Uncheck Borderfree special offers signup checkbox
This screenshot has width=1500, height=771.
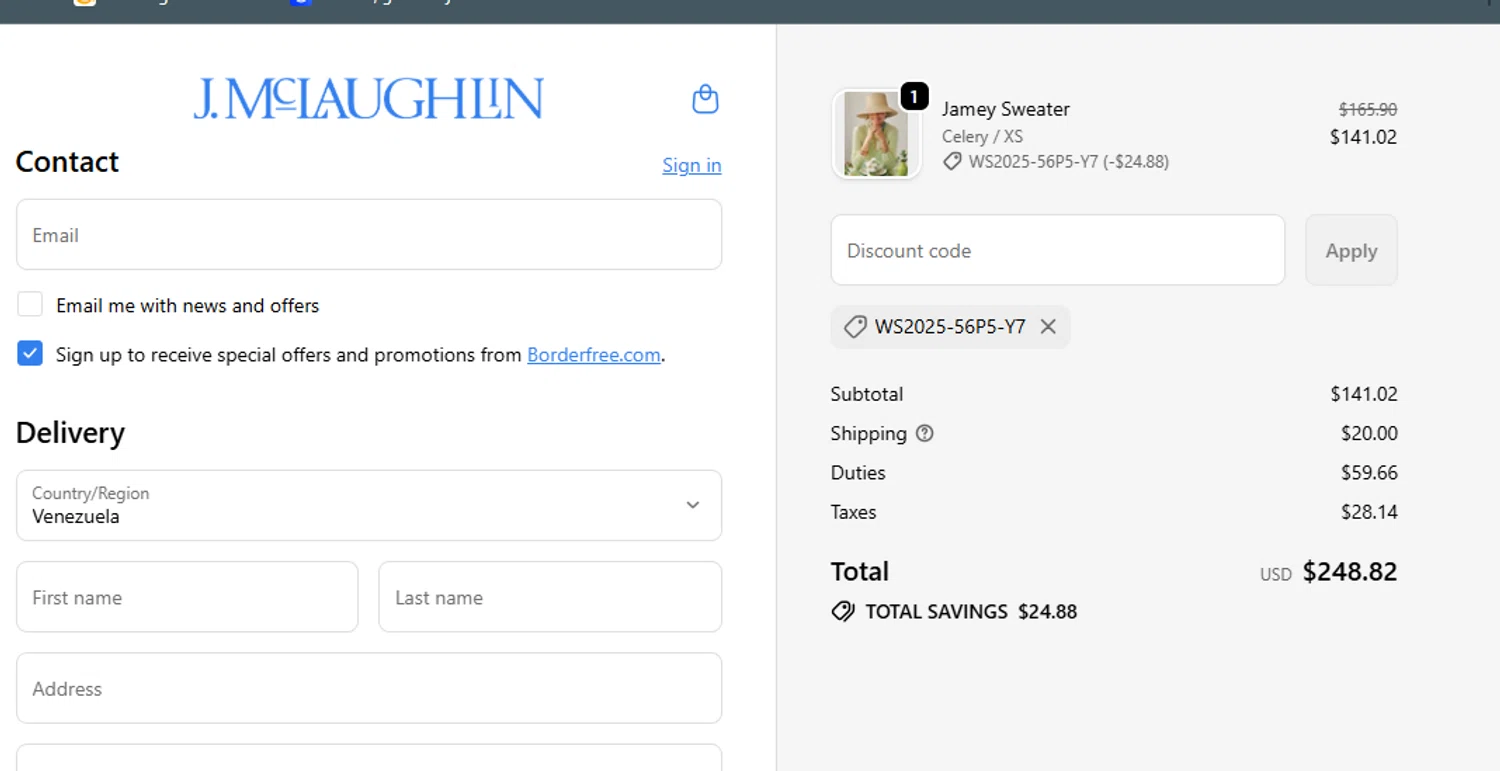(30, 354)
